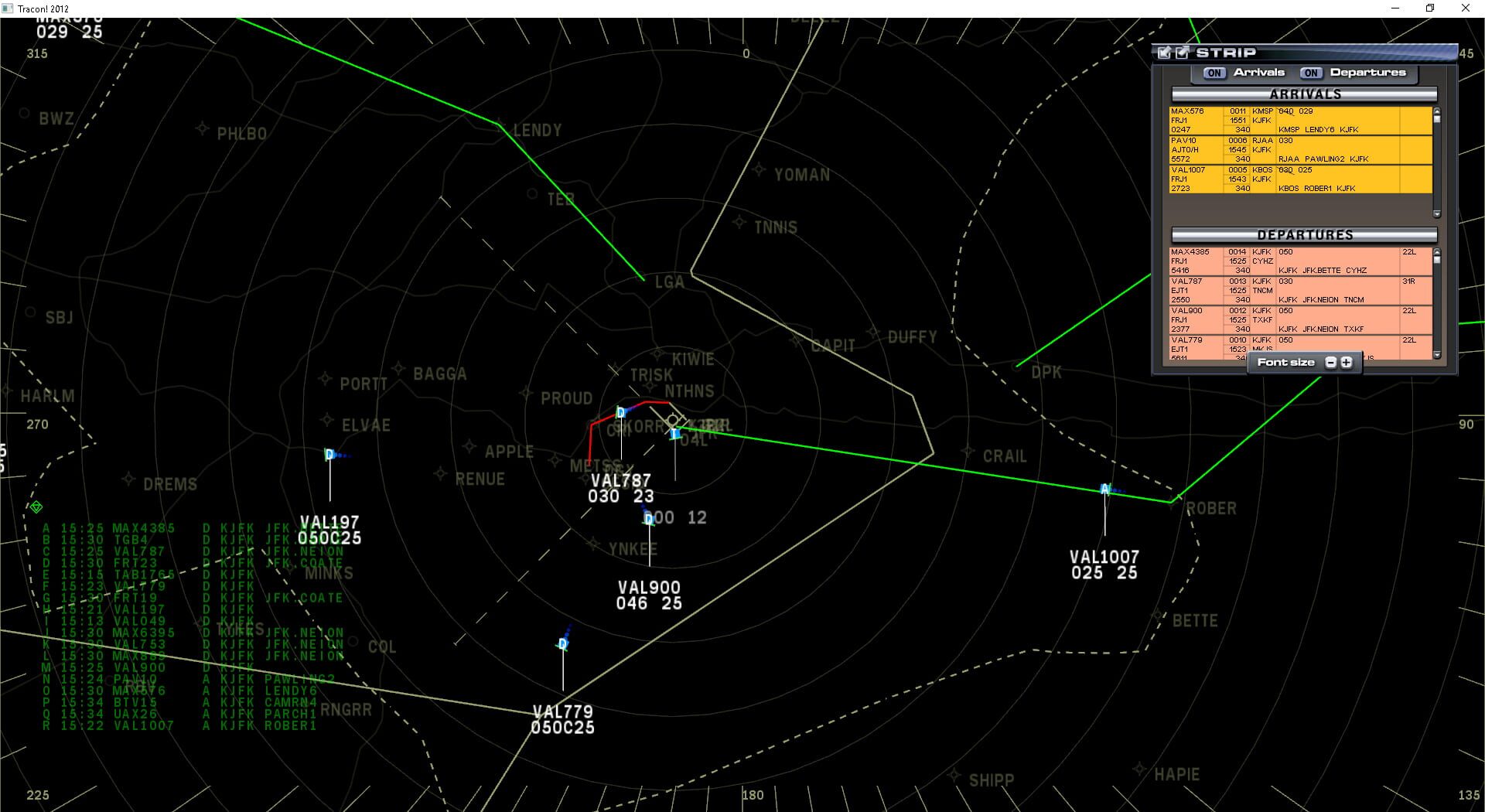This screenshot has width=1485, height=812.
Task: Click the left checkmark icon on STRIP title bar
Action: (1163, 53)
